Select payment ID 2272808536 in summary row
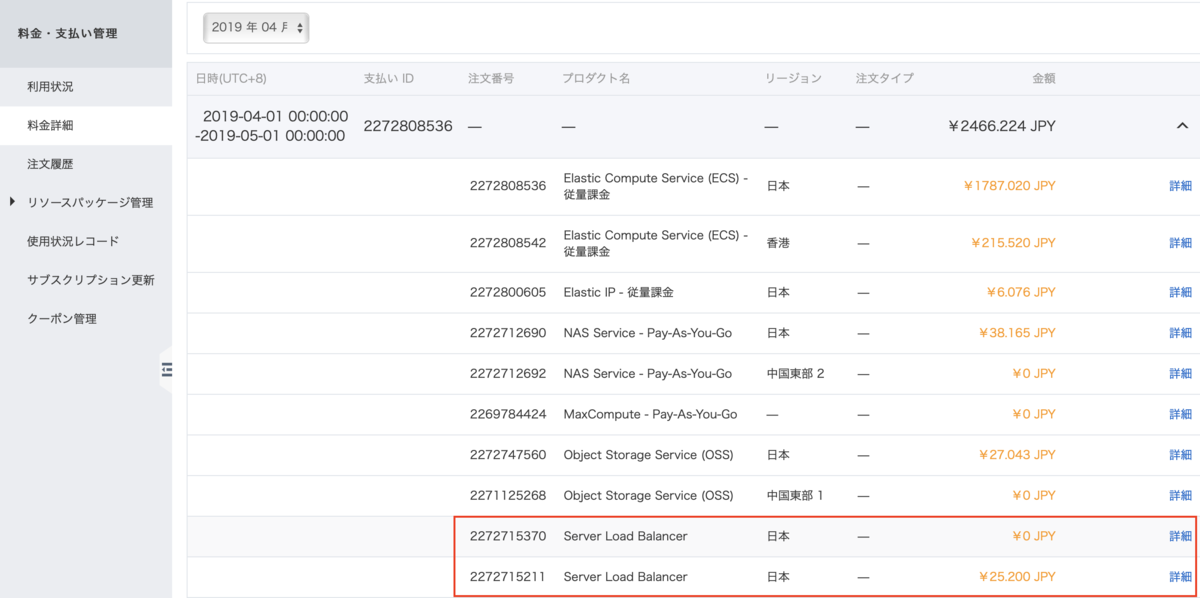 pos(408,126)
